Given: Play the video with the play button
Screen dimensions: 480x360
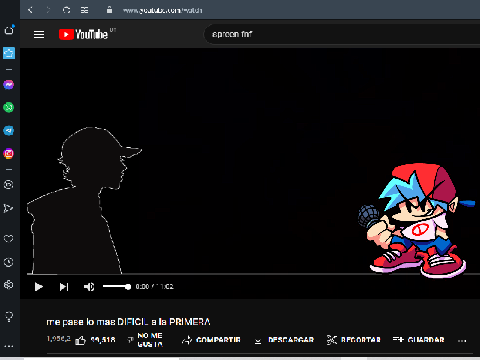Looking at the screenshot, I should 39,287.
